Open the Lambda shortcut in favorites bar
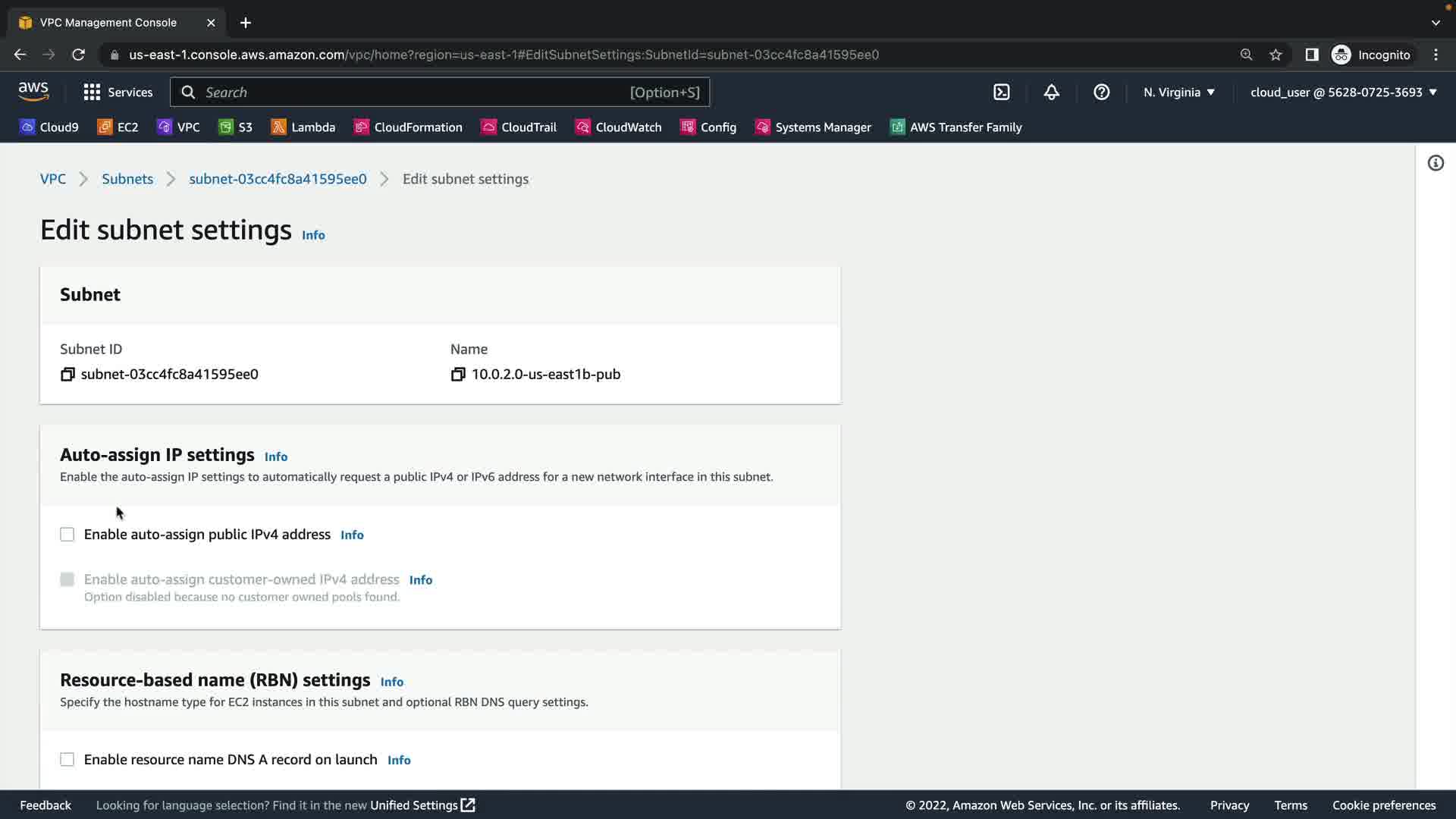This screenshot has height=819, width=1456. 303,127
